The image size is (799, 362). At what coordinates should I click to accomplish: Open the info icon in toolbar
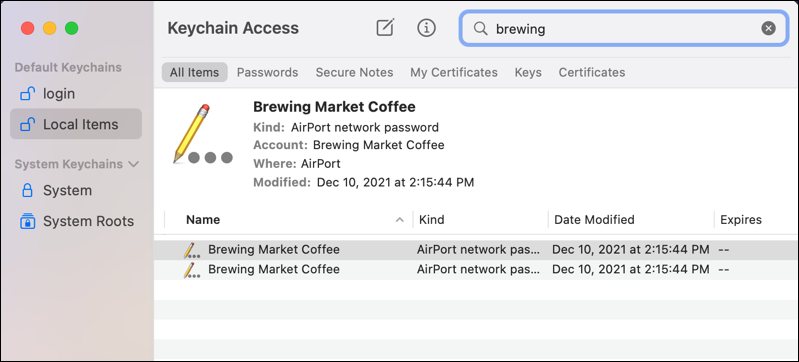(x=427, y=28)
